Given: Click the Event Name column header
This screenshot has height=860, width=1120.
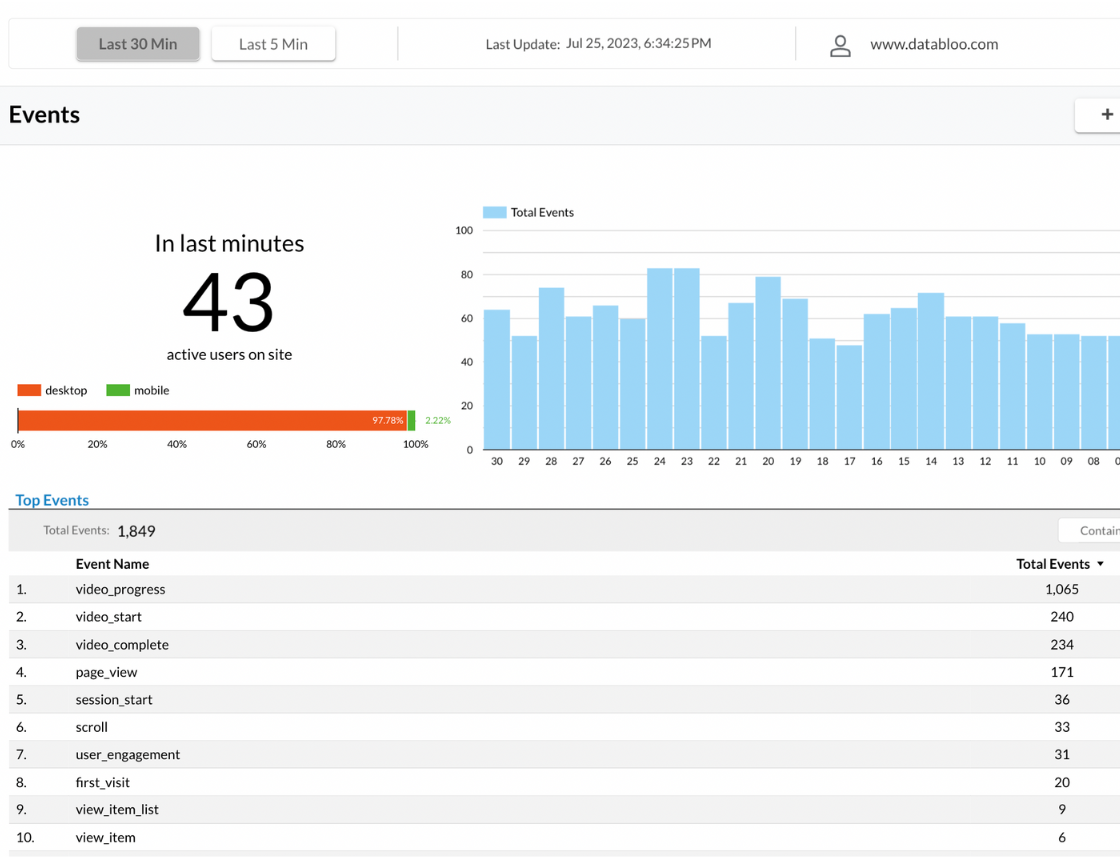Looking at the screenshot, I should [x=112, y=564].
